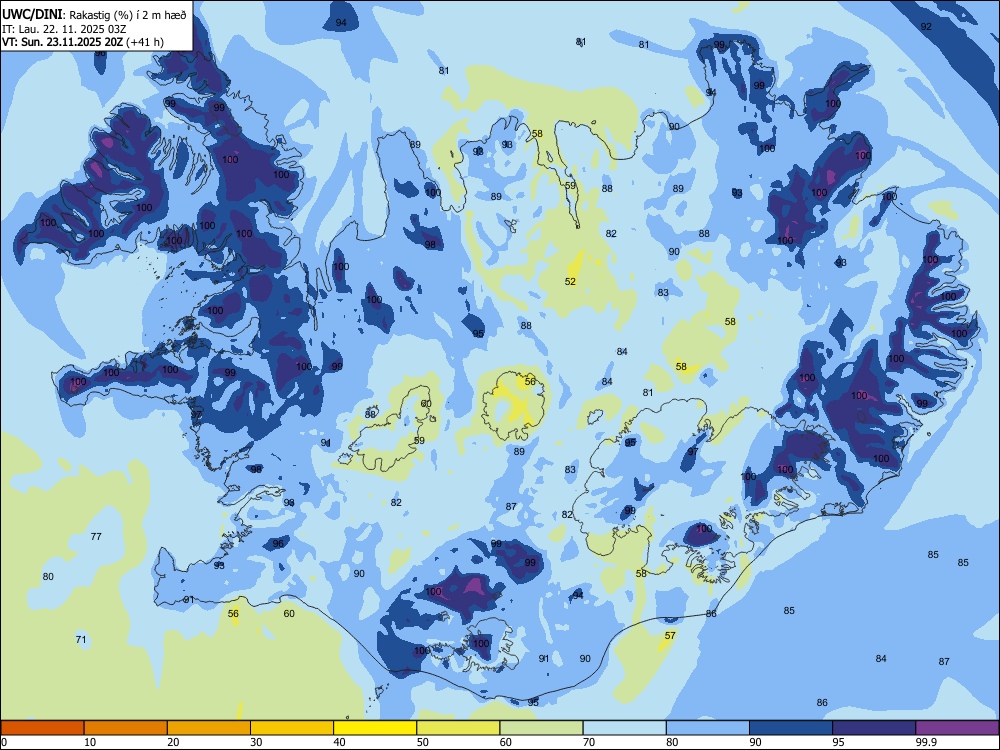Click the legend tick label 50

tap(423, 742)
